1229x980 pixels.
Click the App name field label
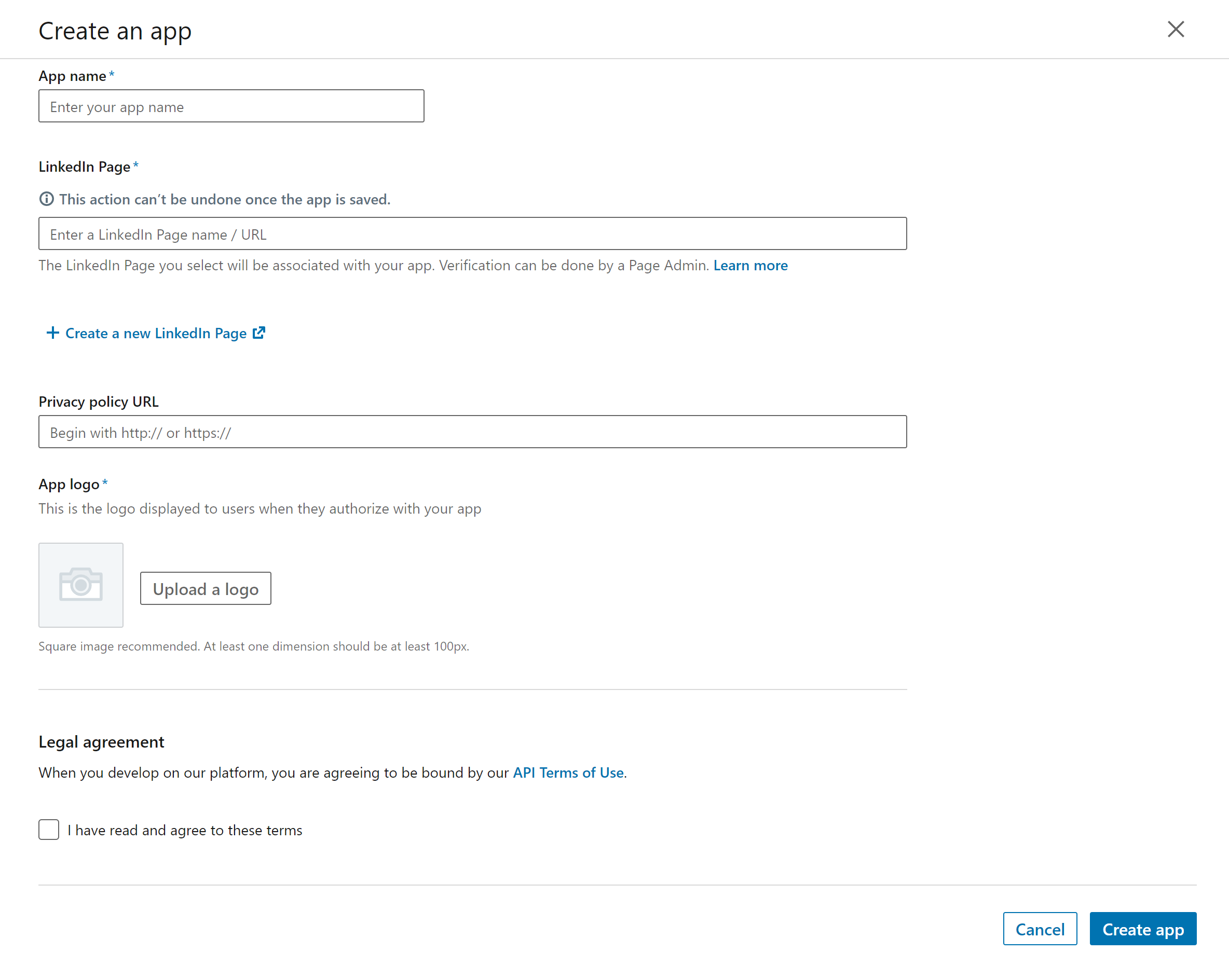pyautogui.click(x=72, y=76)
